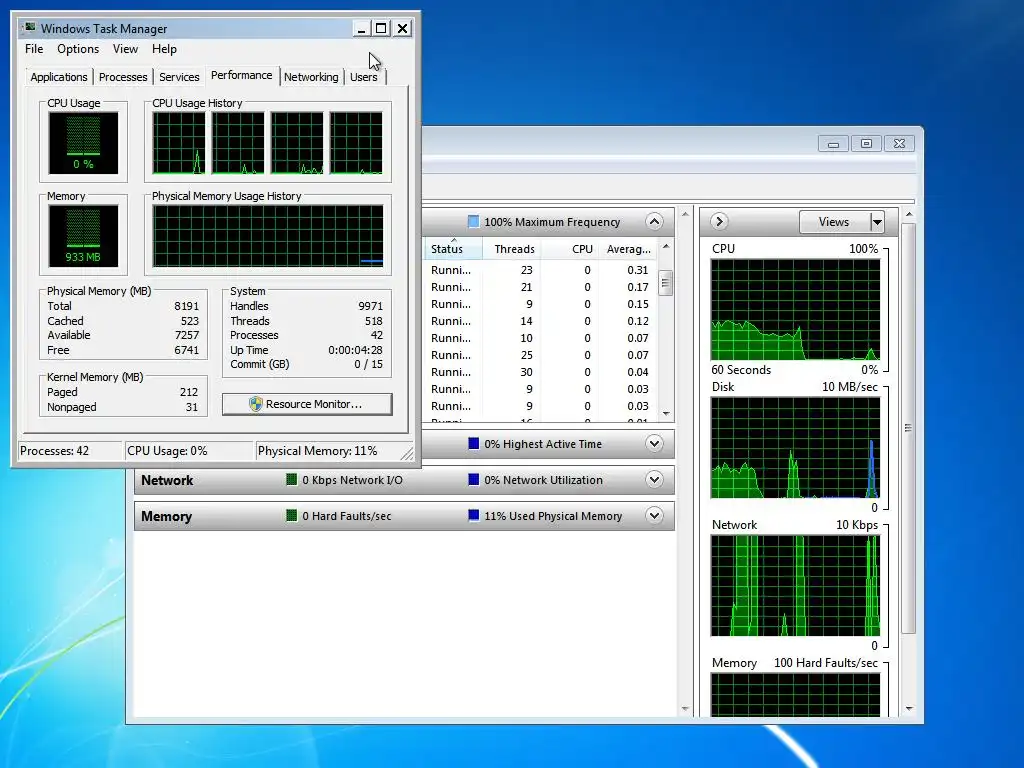Click the Disk graph in Resource Monitor

coord(795,448)
